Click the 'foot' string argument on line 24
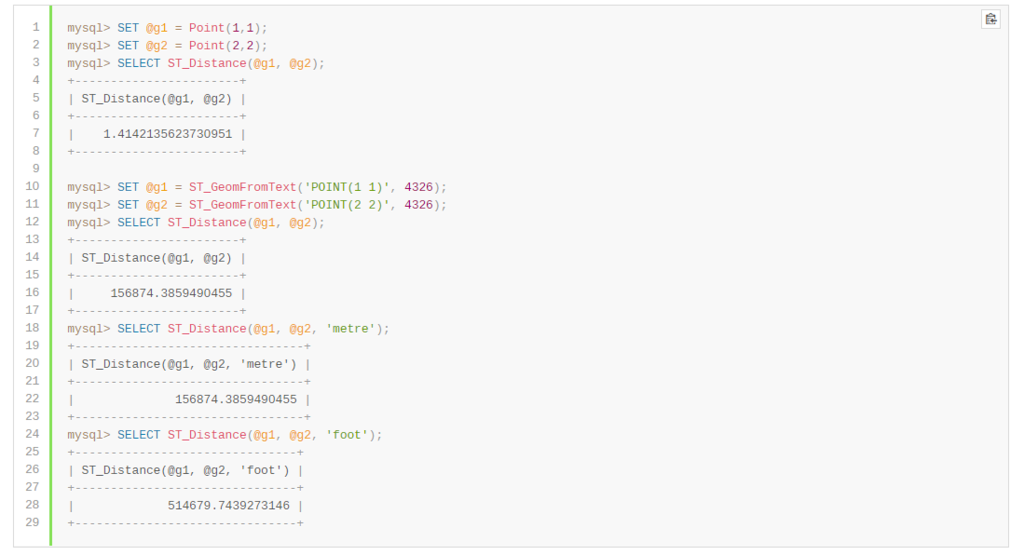1024x555 pixels. pos(347,434)
